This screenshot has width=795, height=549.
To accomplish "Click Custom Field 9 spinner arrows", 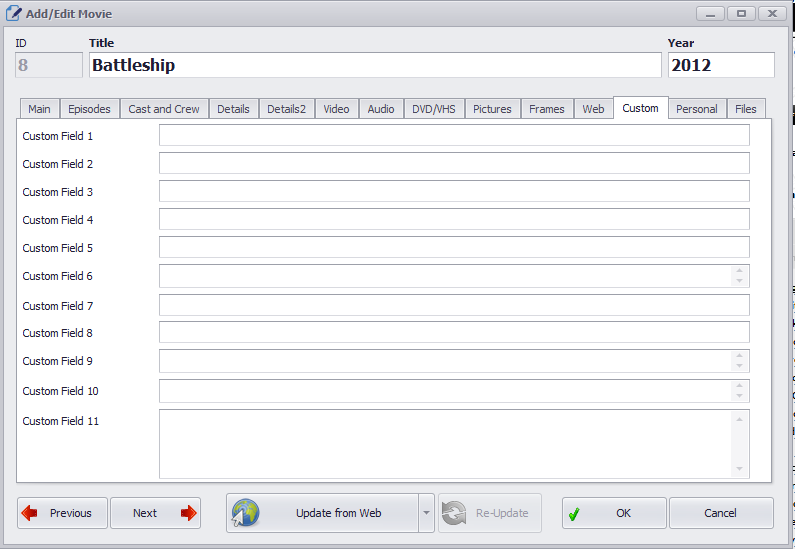I will point(739,361).
